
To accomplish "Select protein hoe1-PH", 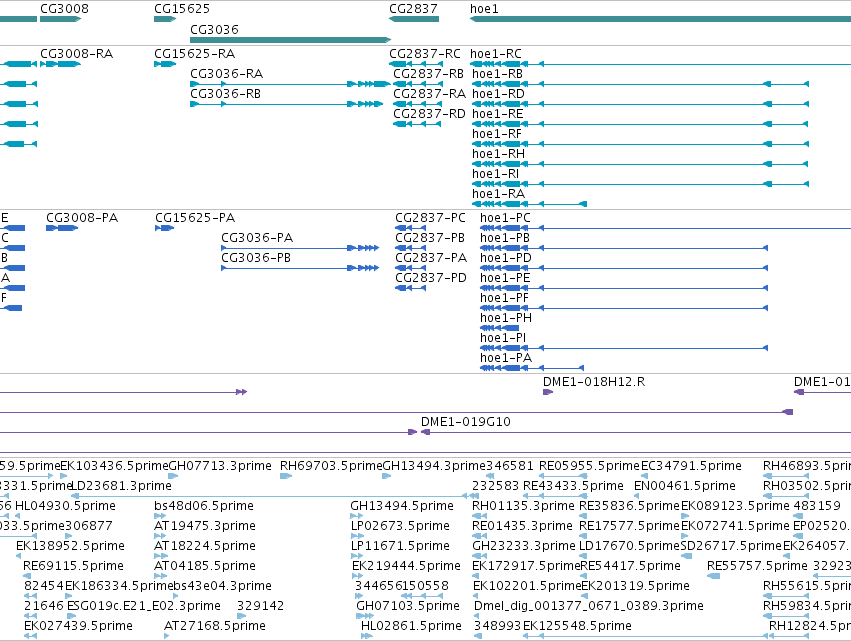I will 506,318.
